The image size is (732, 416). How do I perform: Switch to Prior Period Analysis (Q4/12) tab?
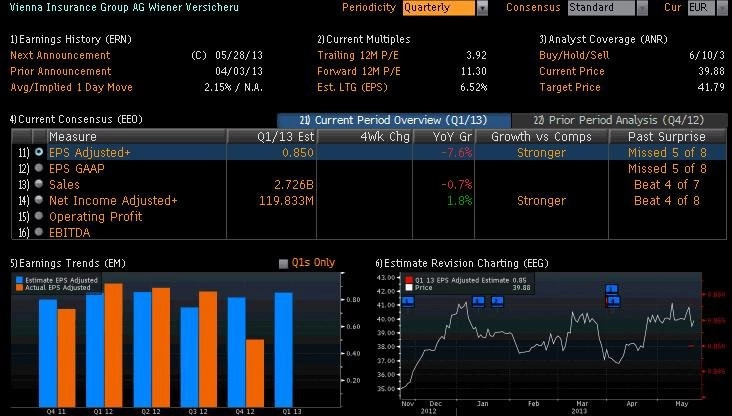click(x=619, y=120)
